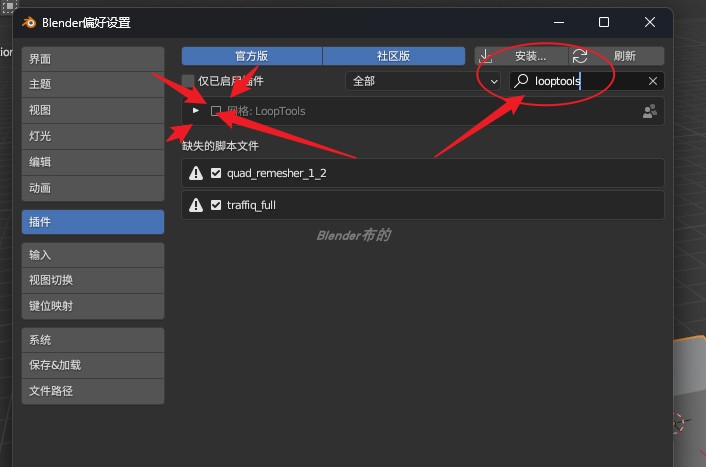Open the 保存&加载 section

click(93, 365)
